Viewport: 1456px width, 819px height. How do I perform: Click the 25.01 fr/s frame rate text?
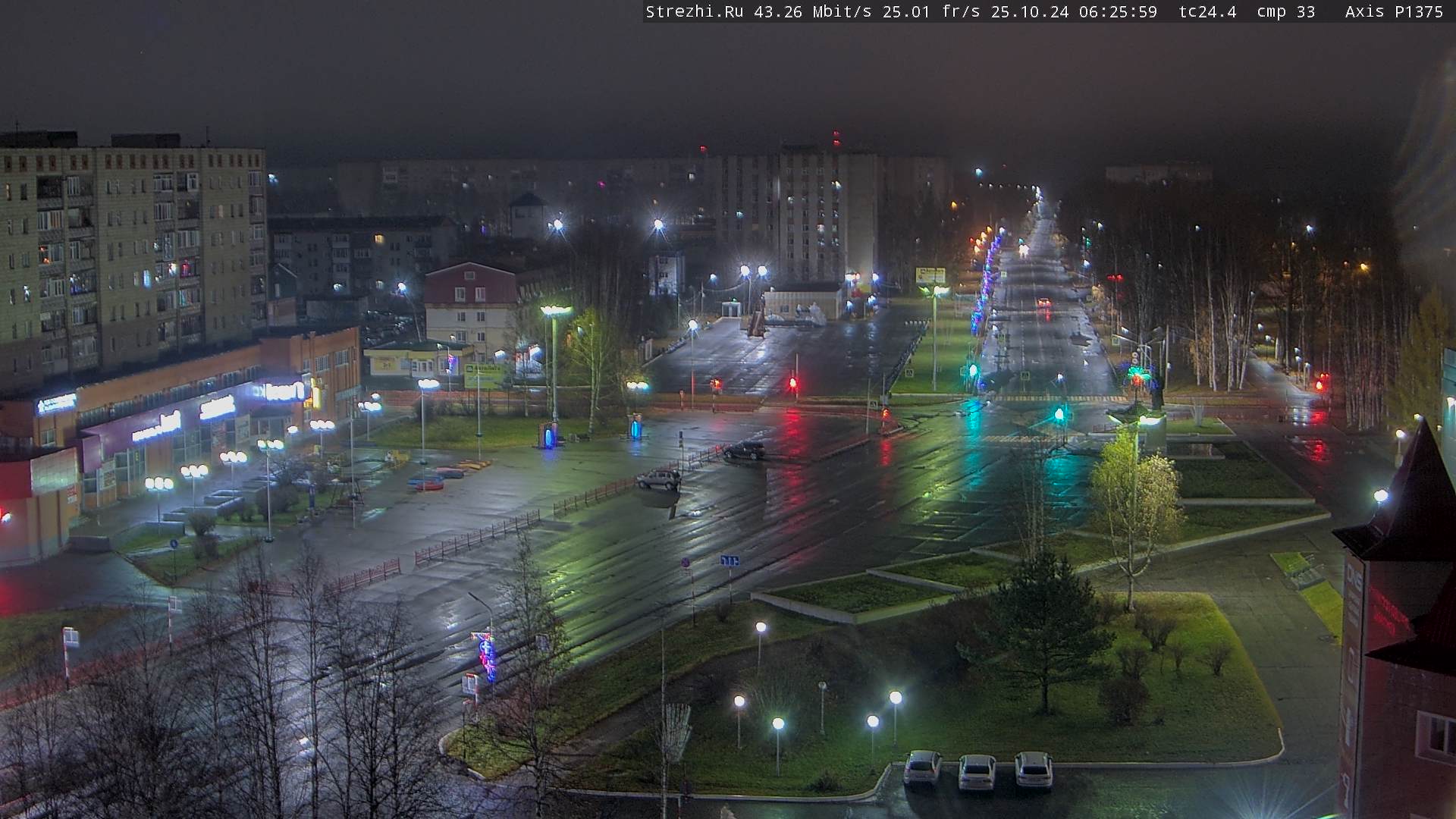pyautogui.click(x=931, y=11)
